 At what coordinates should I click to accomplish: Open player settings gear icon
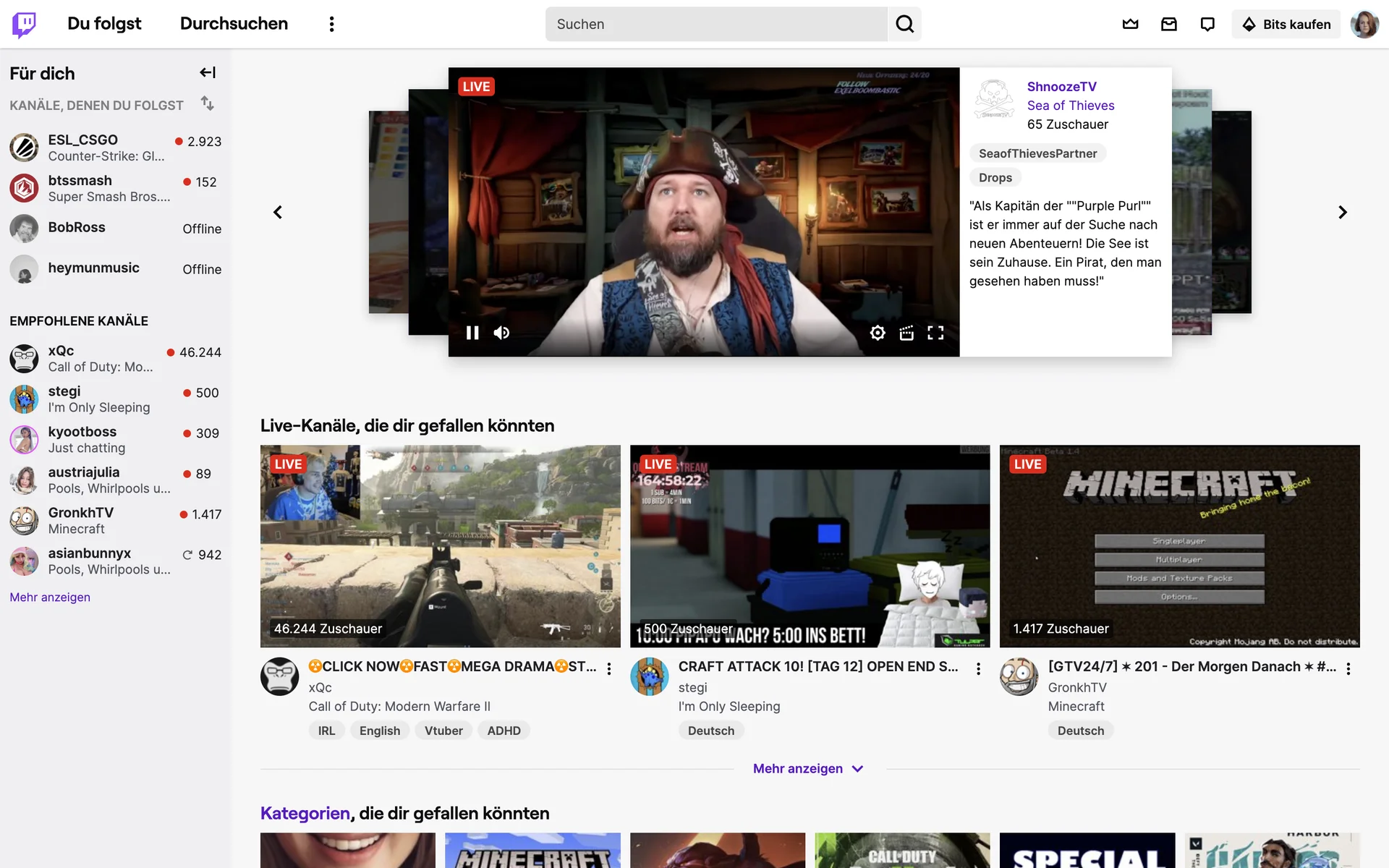click(x=878, y=333)
